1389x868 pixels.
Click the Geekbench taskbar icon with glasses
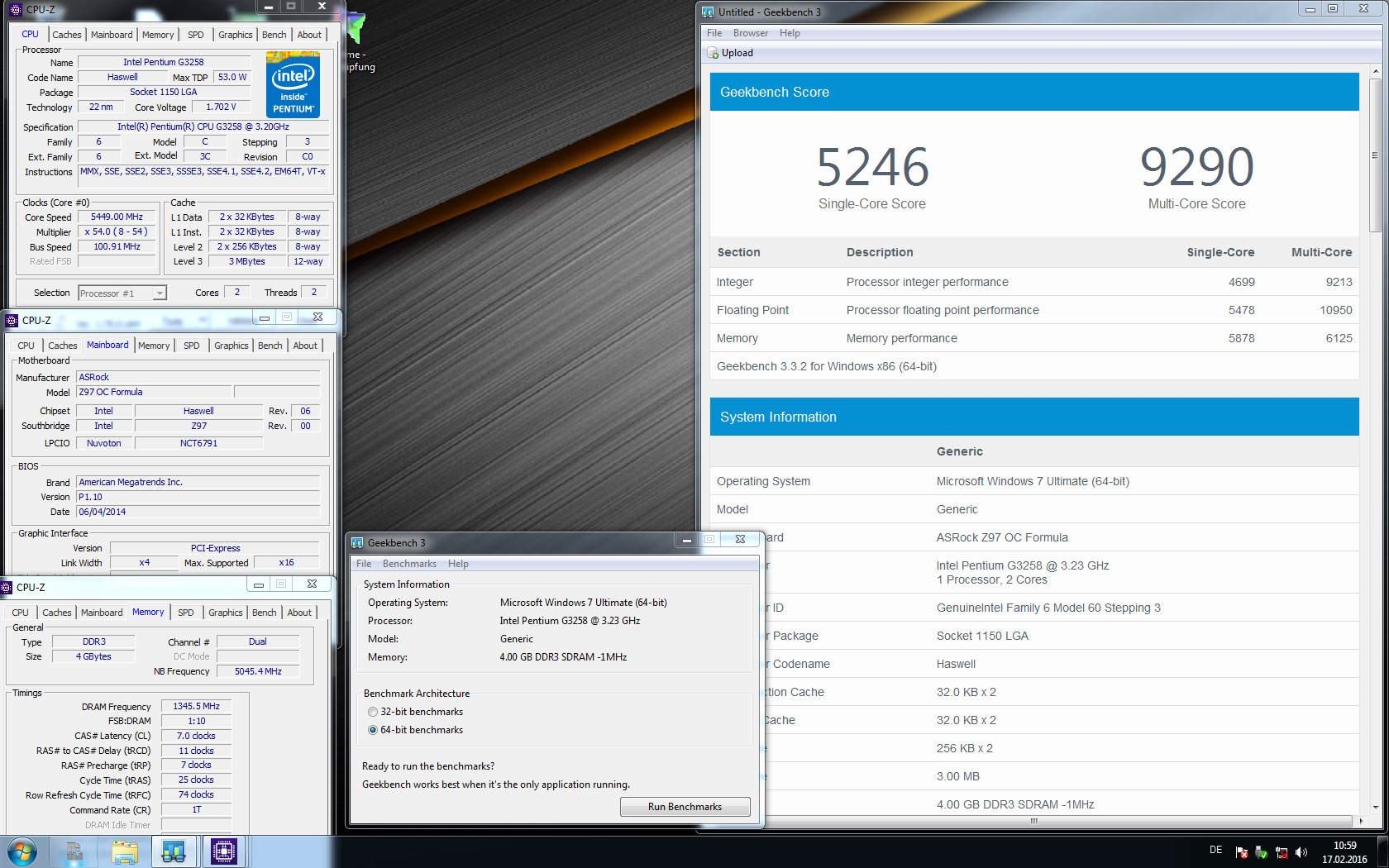pyautogui.click(x=174, y=851)
